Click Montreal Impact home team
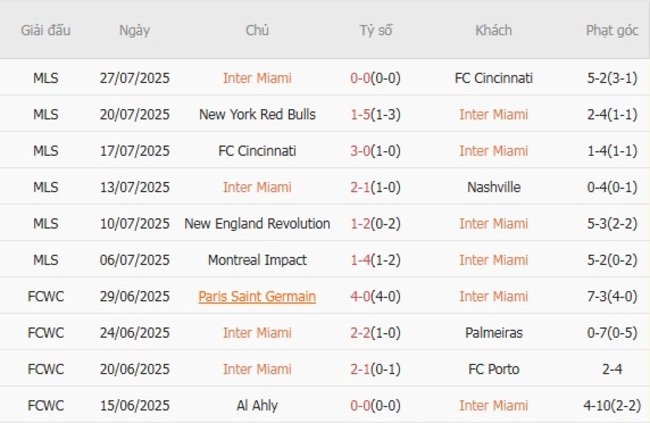650x423 pixels. click(x=257, y=260)
